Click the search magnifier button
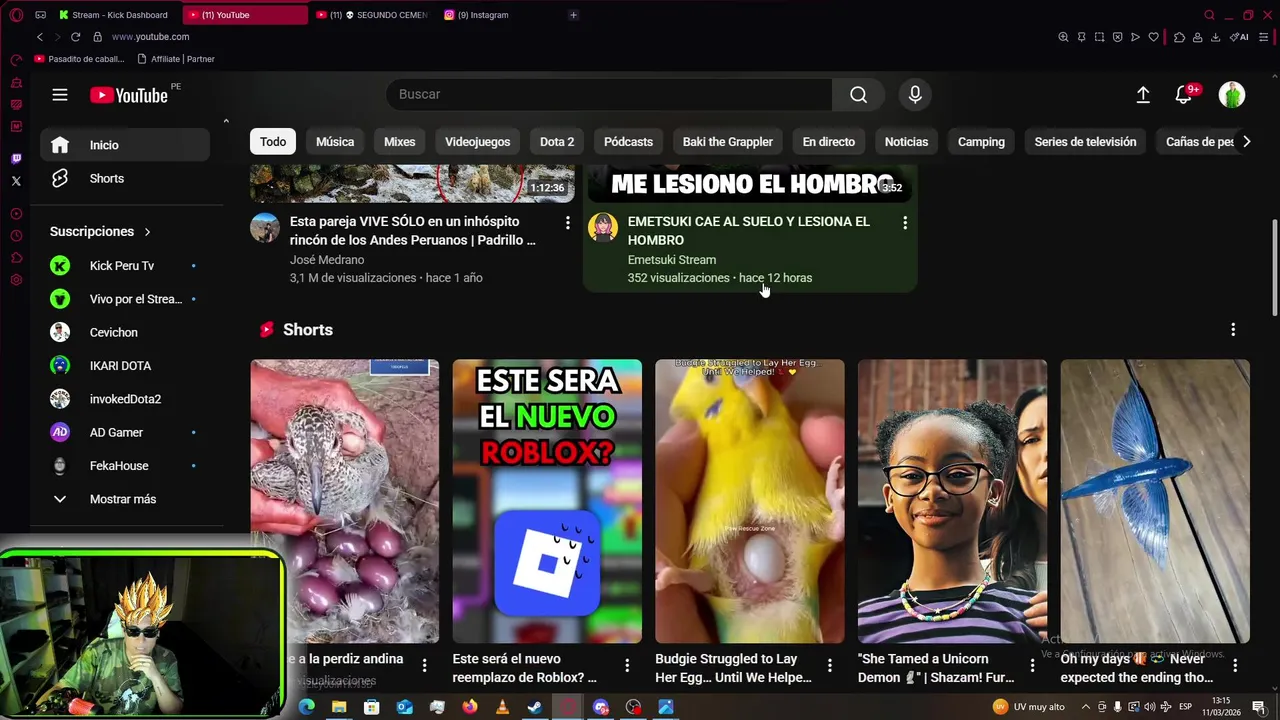Image resolution: width=1280 pixels, height=720 pixels. pyautogui.click(x=858, y=94)
